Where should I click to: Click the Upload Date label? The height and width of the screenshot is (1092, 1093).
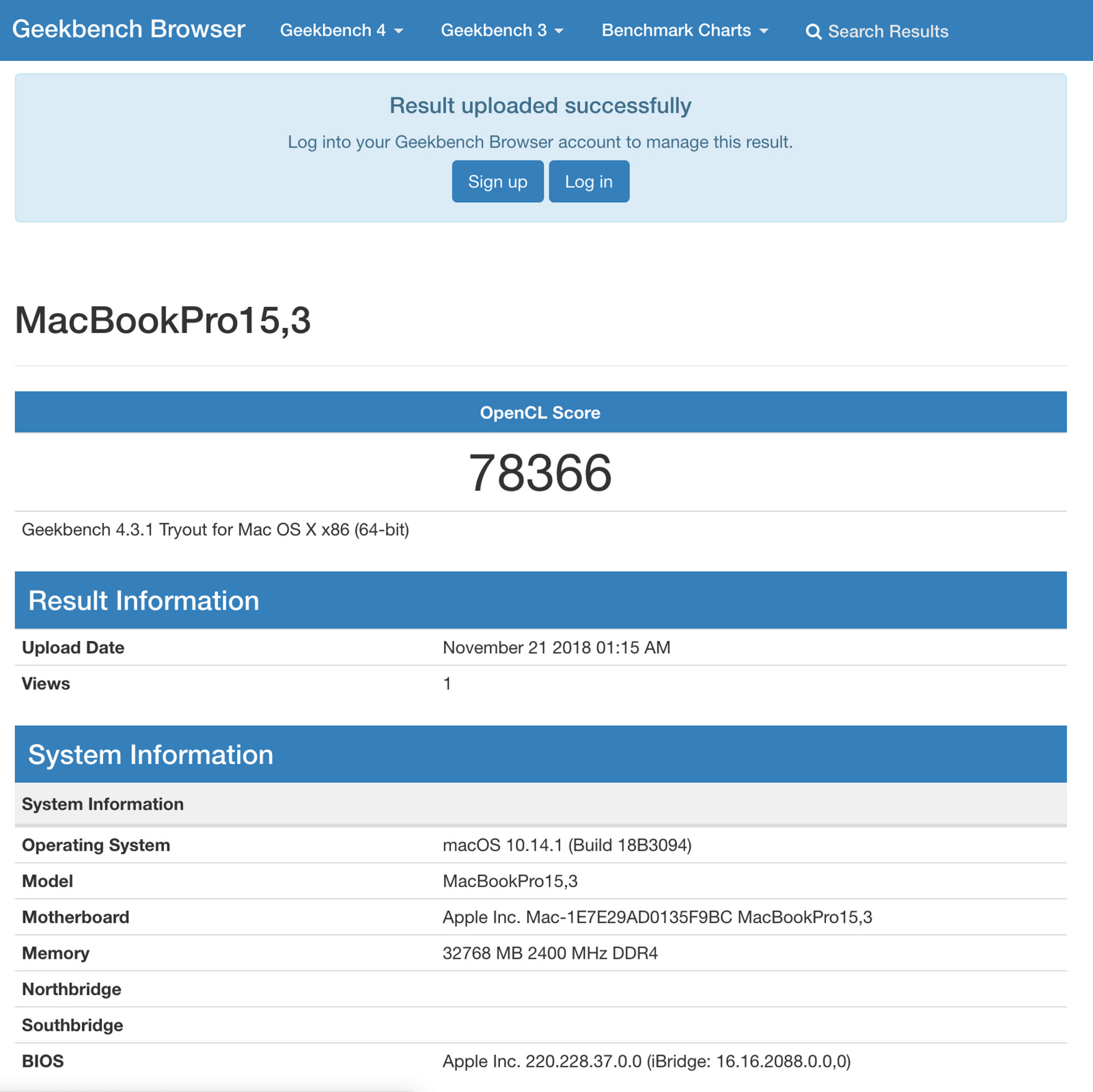[x=73, y=647]
